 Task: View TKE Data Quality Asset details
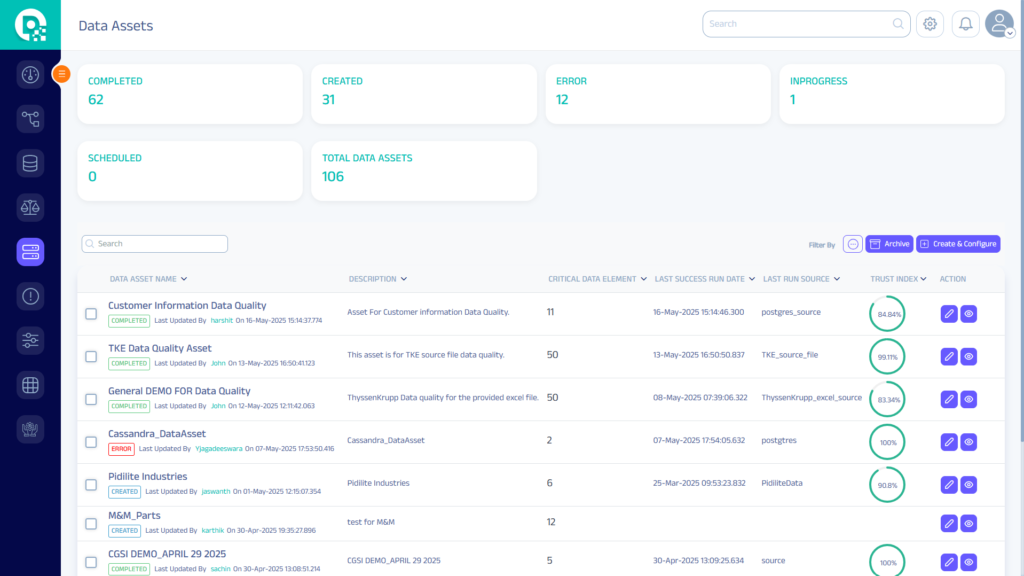click(968, 357)
